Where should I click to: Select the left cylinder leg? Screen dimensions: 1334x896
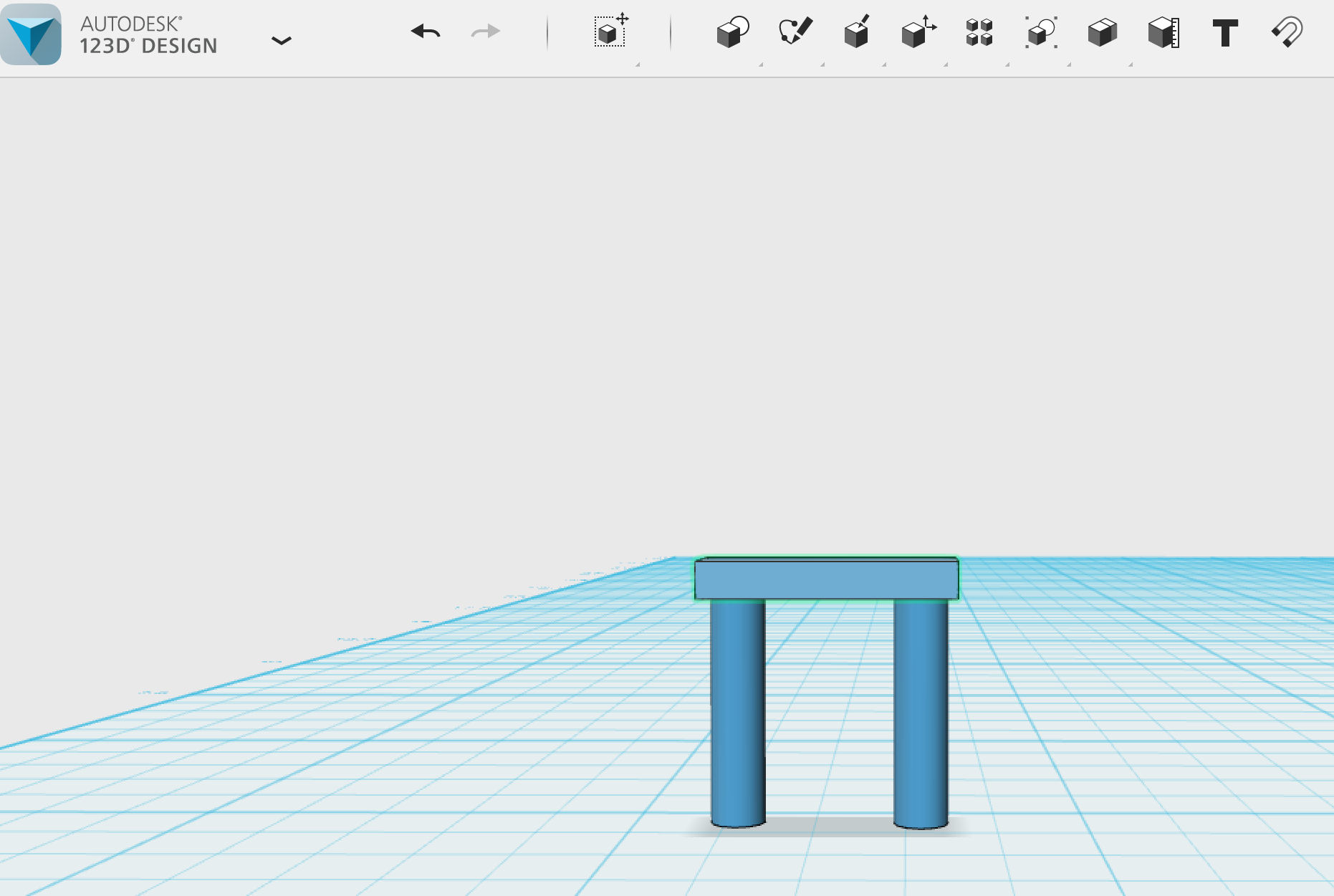coord(738,713)
